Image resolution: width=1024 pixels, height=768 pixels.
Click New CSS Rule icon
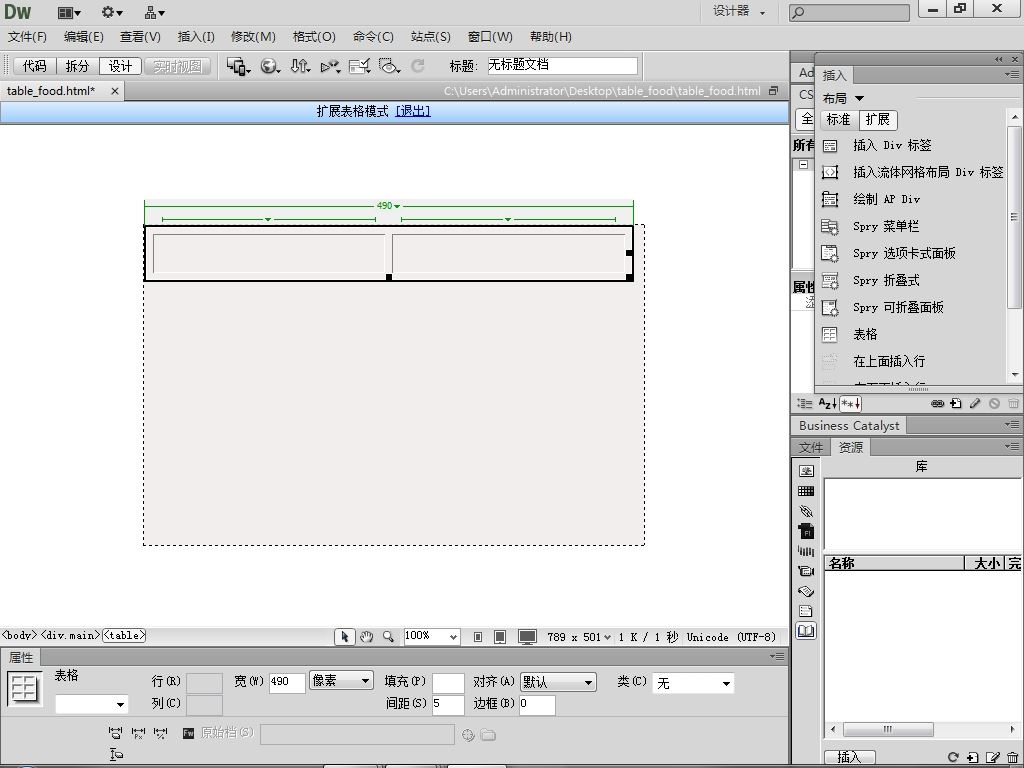pos(956,404)
